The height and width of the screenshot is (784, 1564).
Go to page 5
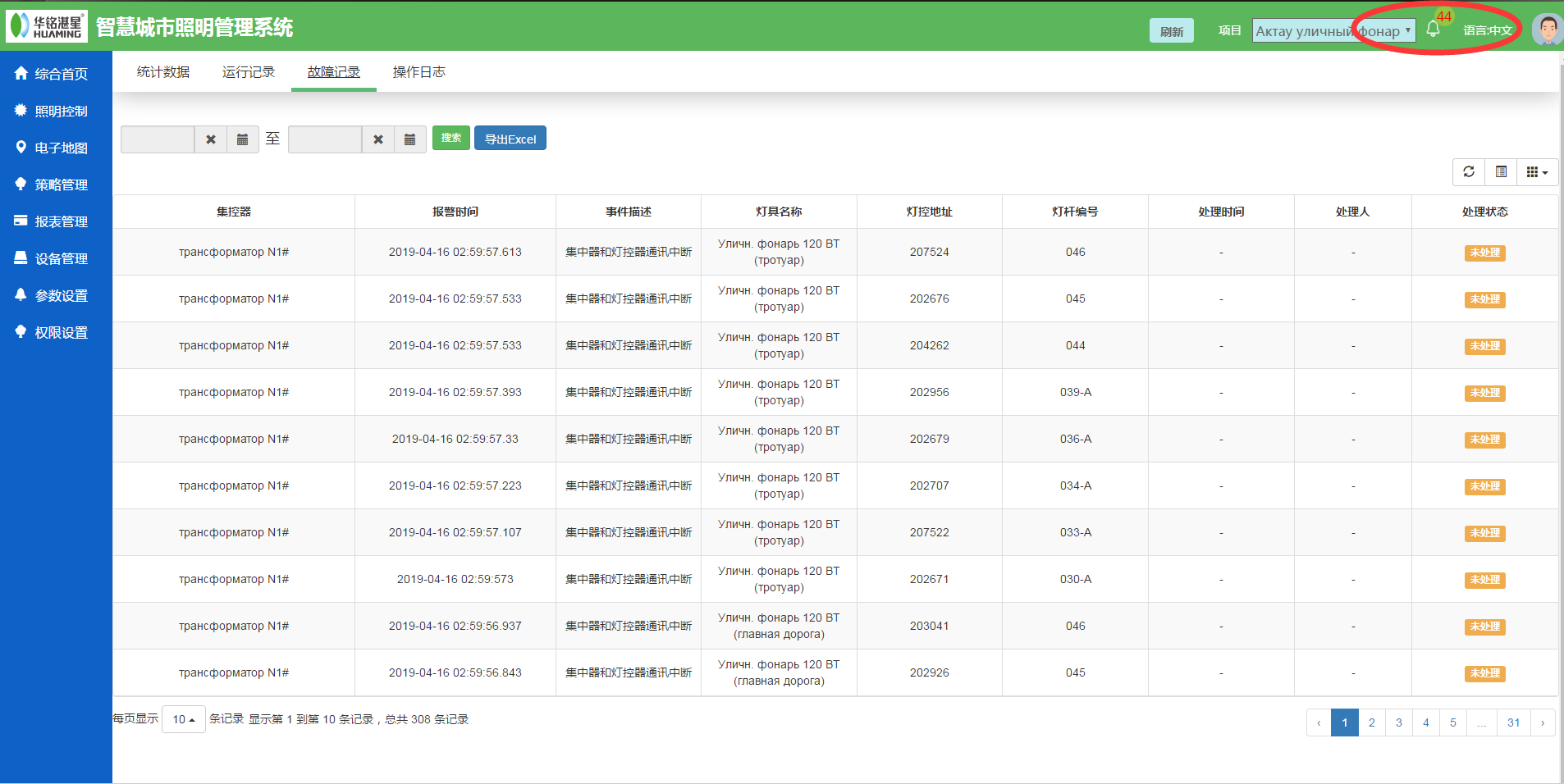[x=1453, y=722]
